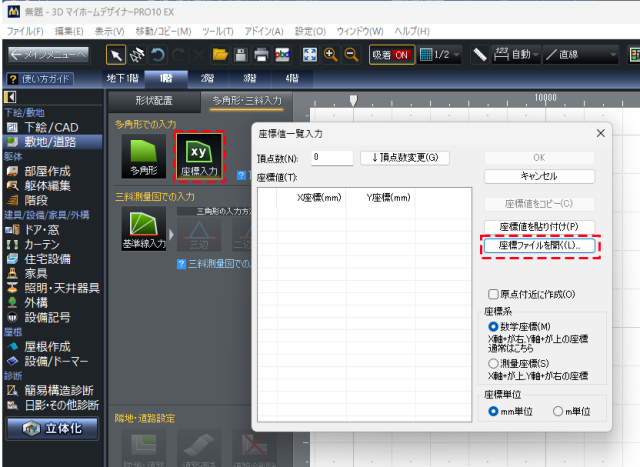Select the 測量座標(S) radio button
The height and width of the screenshot is (467, 640).
pos(493,363)
